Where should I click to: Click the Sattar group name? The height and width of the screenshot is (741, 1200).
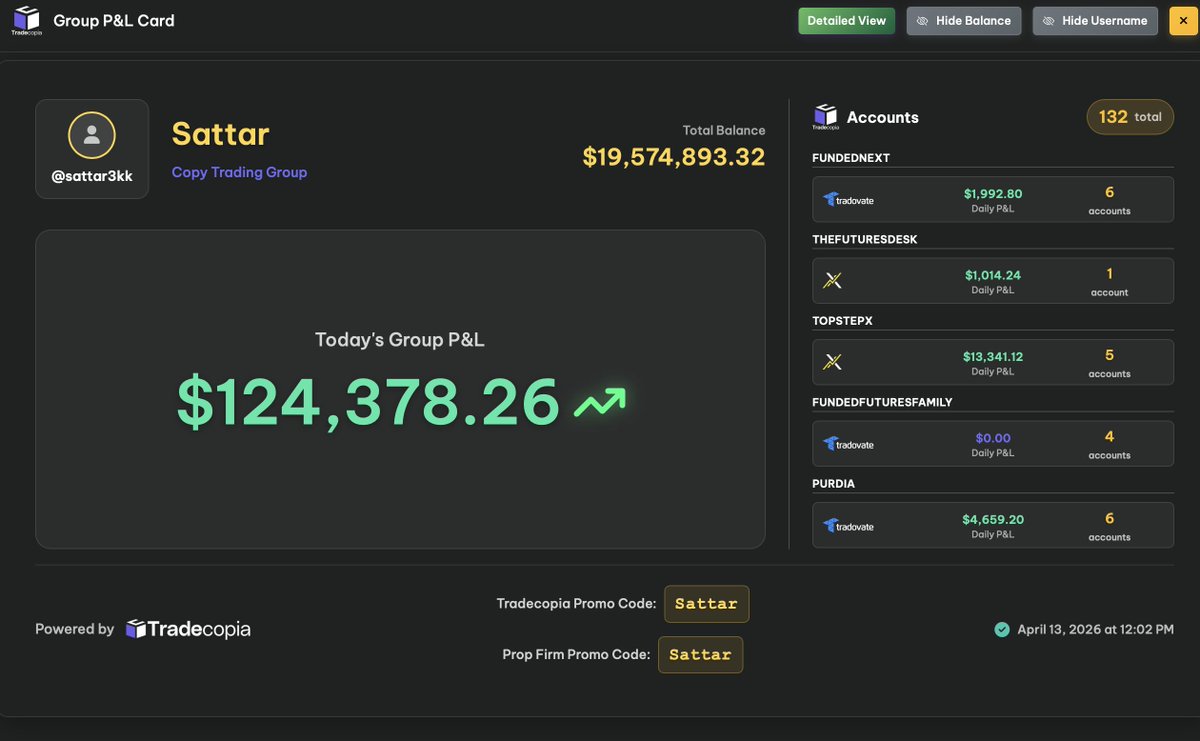[221, 134]
